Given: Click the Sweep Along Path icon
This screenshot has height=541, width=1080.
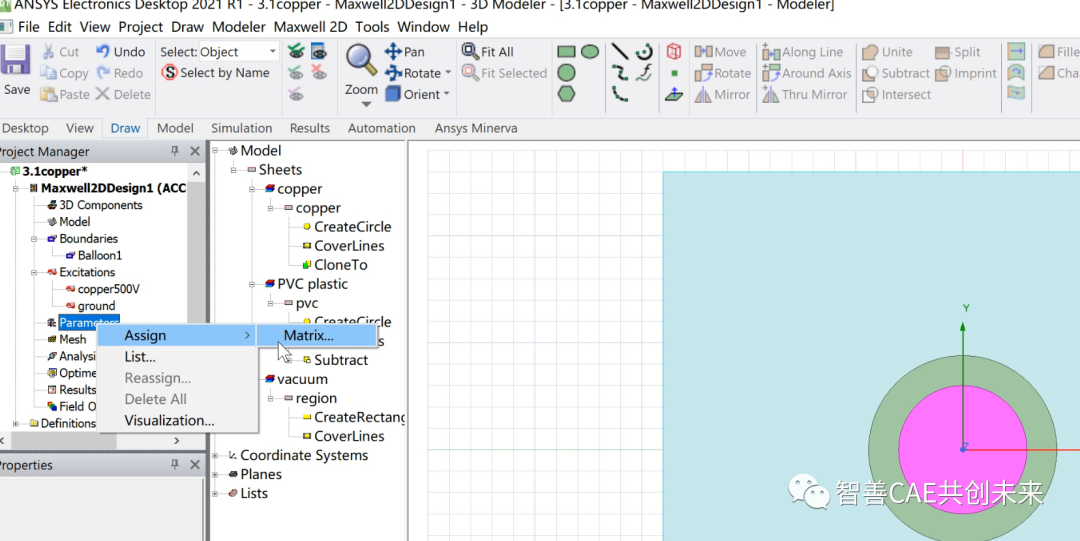Looking at the screenshot, I should tap(1016, 92).
